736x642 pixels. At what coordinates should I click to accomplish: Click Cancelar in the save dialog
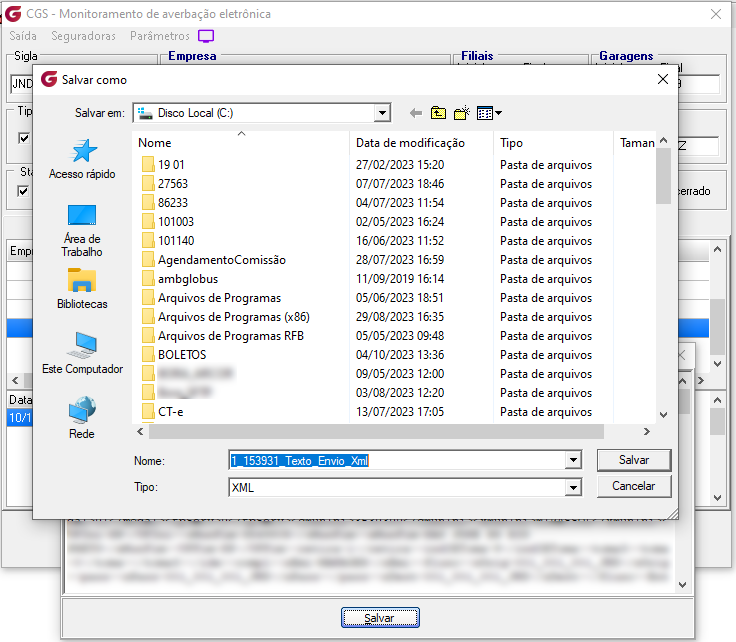(x=634, y=486)
